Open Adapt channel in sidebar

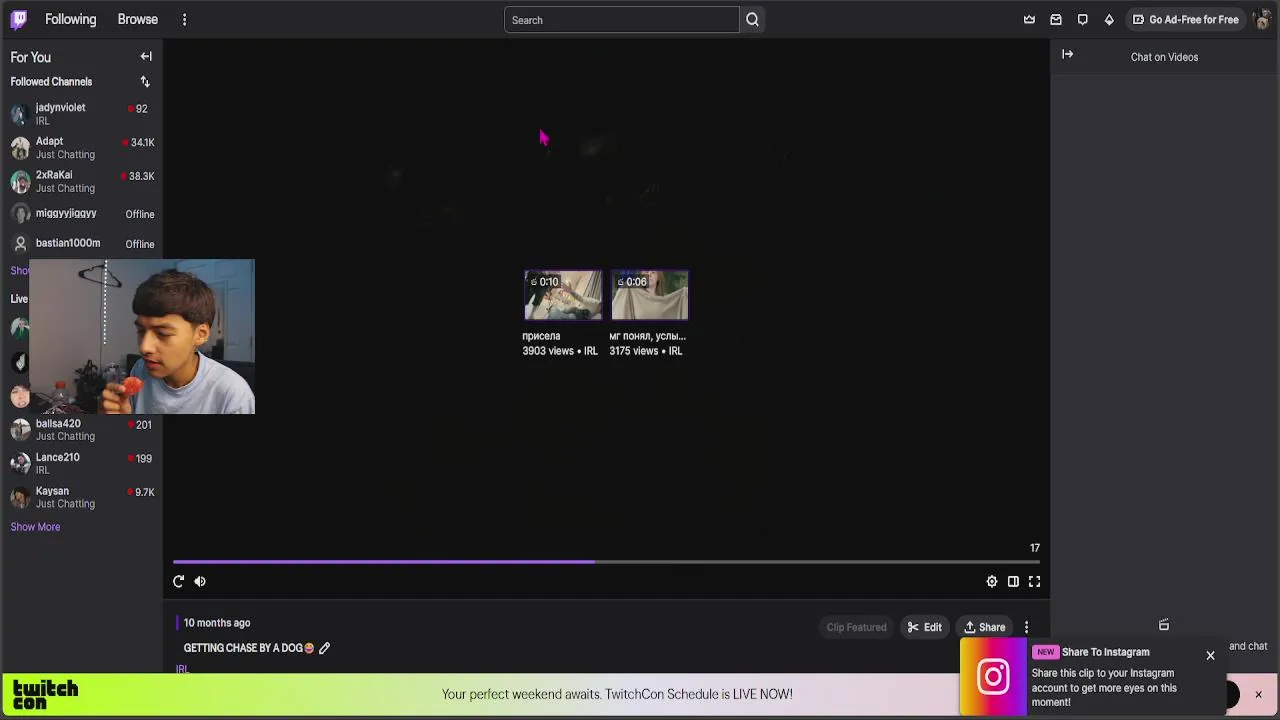point(81,148)
